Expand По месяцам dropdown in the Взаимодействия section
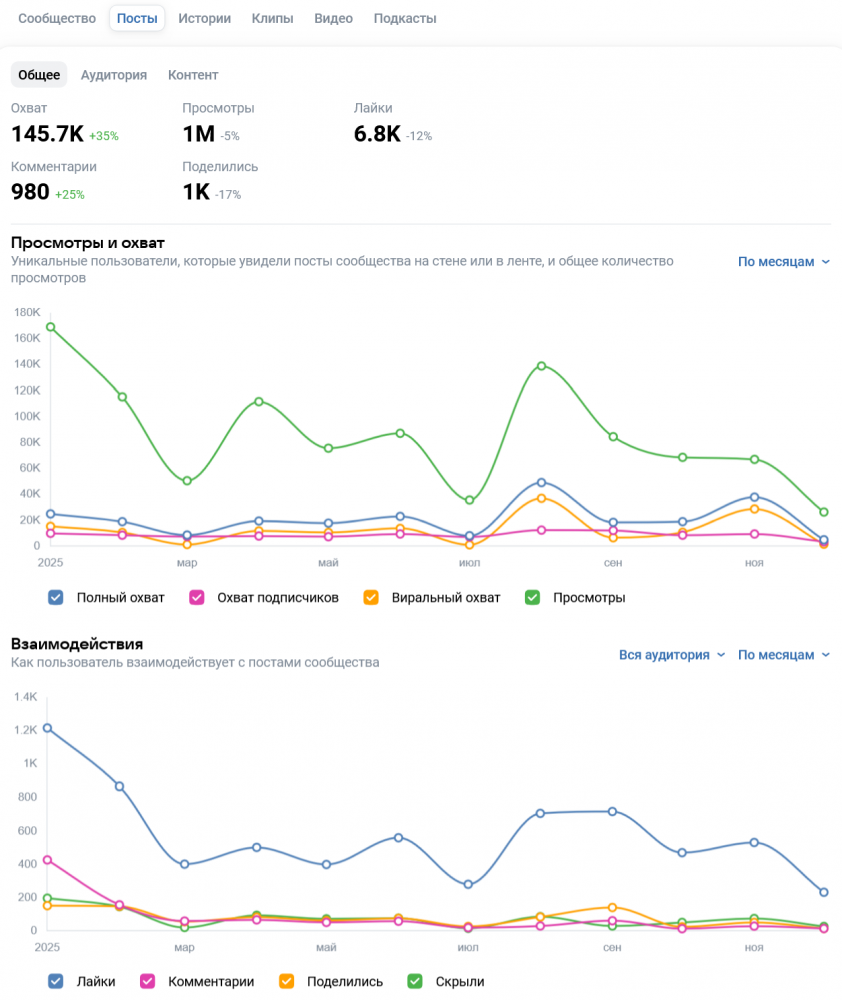This screenshot has width=842, height=1000. coord(784,655)
